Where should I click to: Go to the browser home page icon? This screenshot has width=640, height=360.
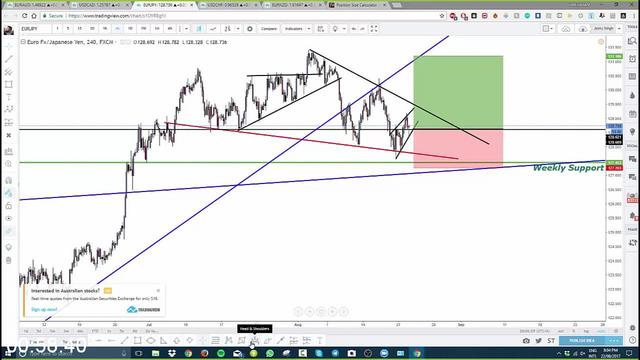tap(34, 16)
